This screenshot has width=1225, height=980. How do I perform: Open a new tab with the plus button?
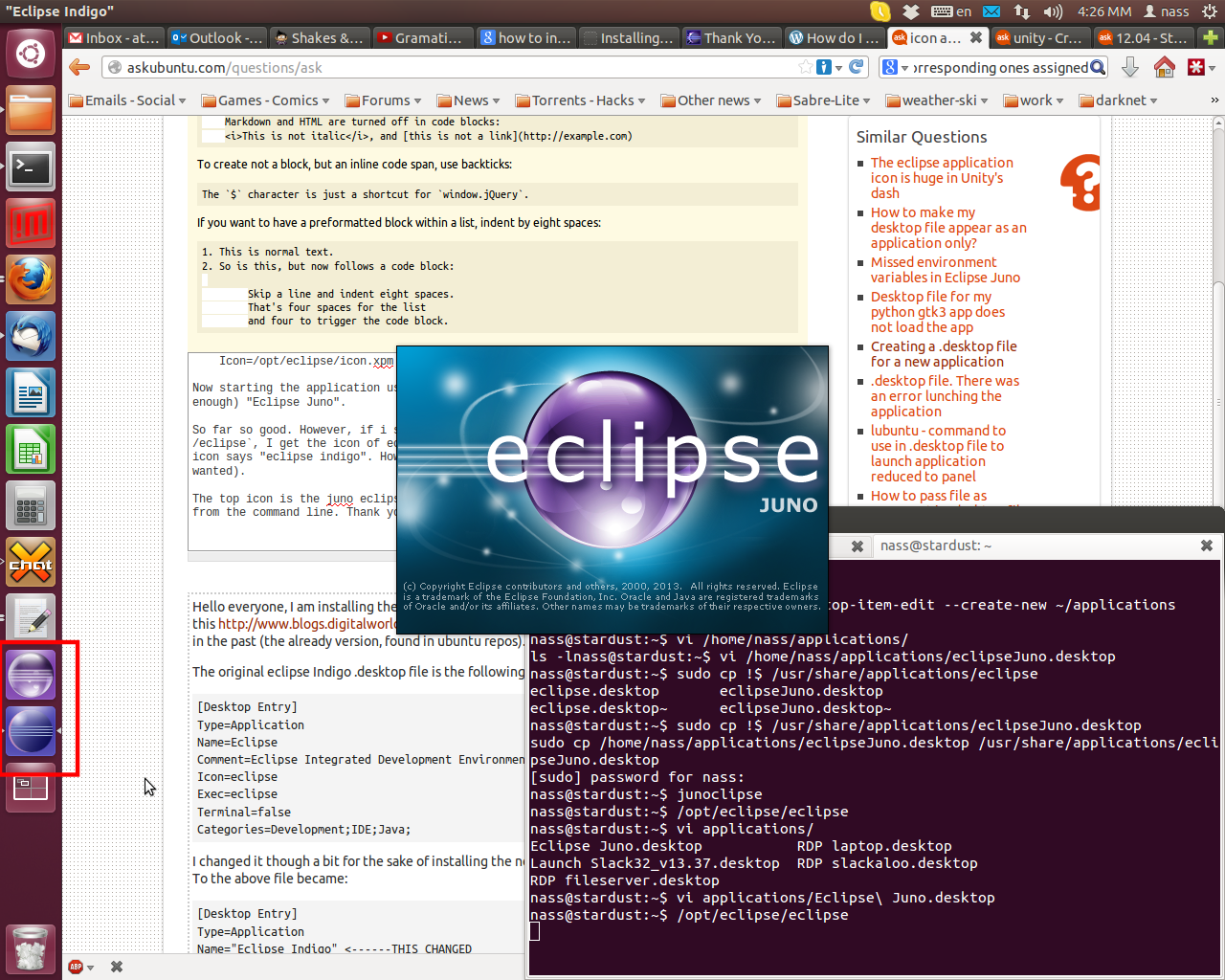(1211, 37)
